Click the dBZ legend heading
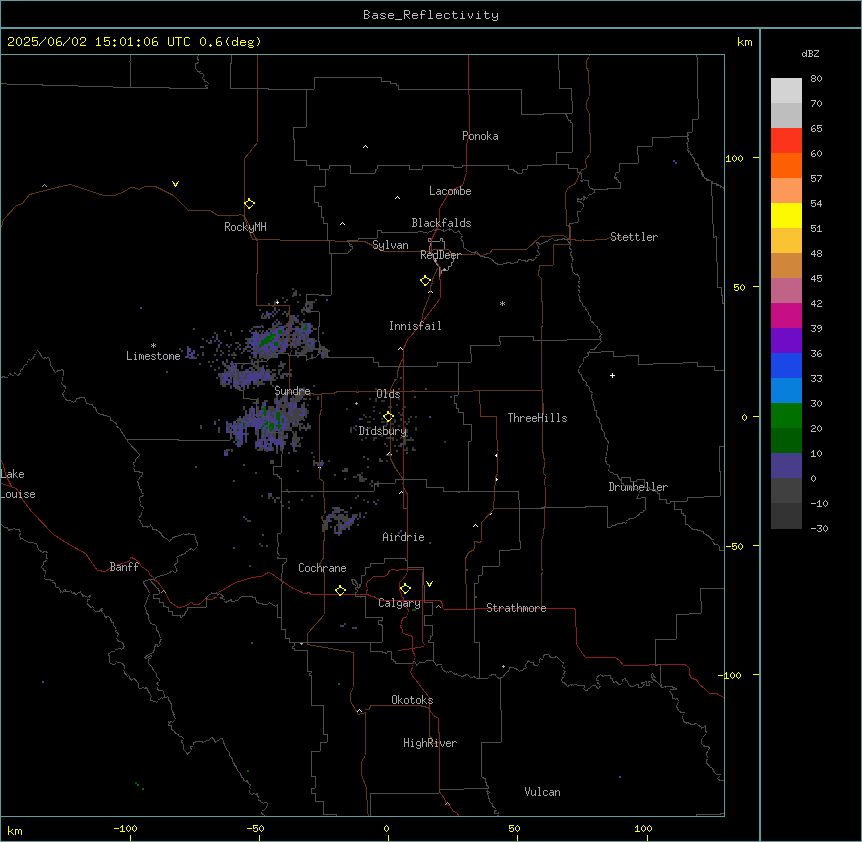Screen dimensions: 862x842 click(810, 54)
